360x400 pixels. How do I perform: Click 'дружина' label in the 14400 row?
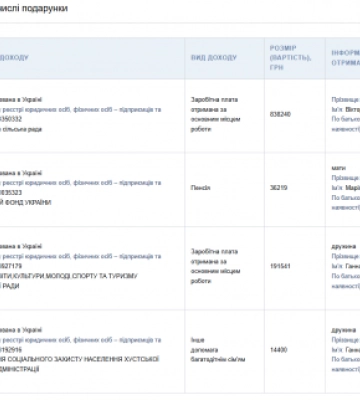tap(343, 330)
